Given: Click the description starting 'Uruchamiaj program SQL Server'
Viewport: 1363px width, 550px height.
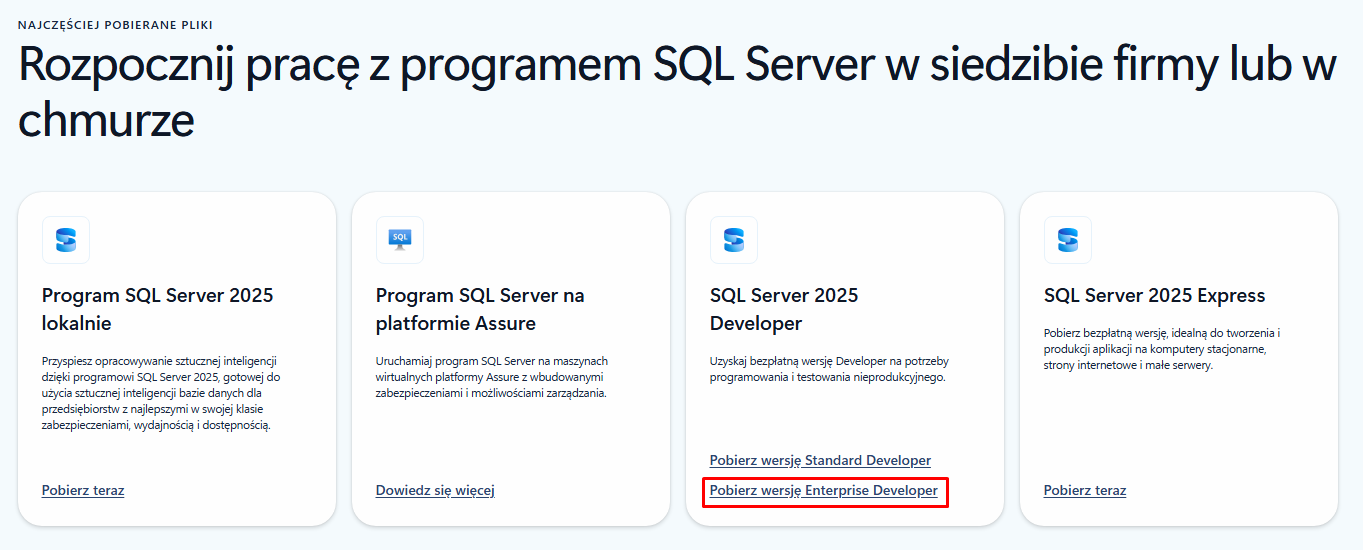Looking at the screenshot, I should (492, 377).
